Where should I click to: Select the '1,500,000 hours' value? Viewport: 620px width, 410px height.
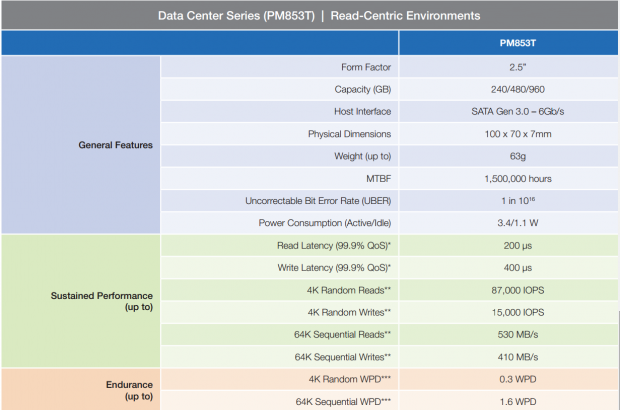click(518, 179)
